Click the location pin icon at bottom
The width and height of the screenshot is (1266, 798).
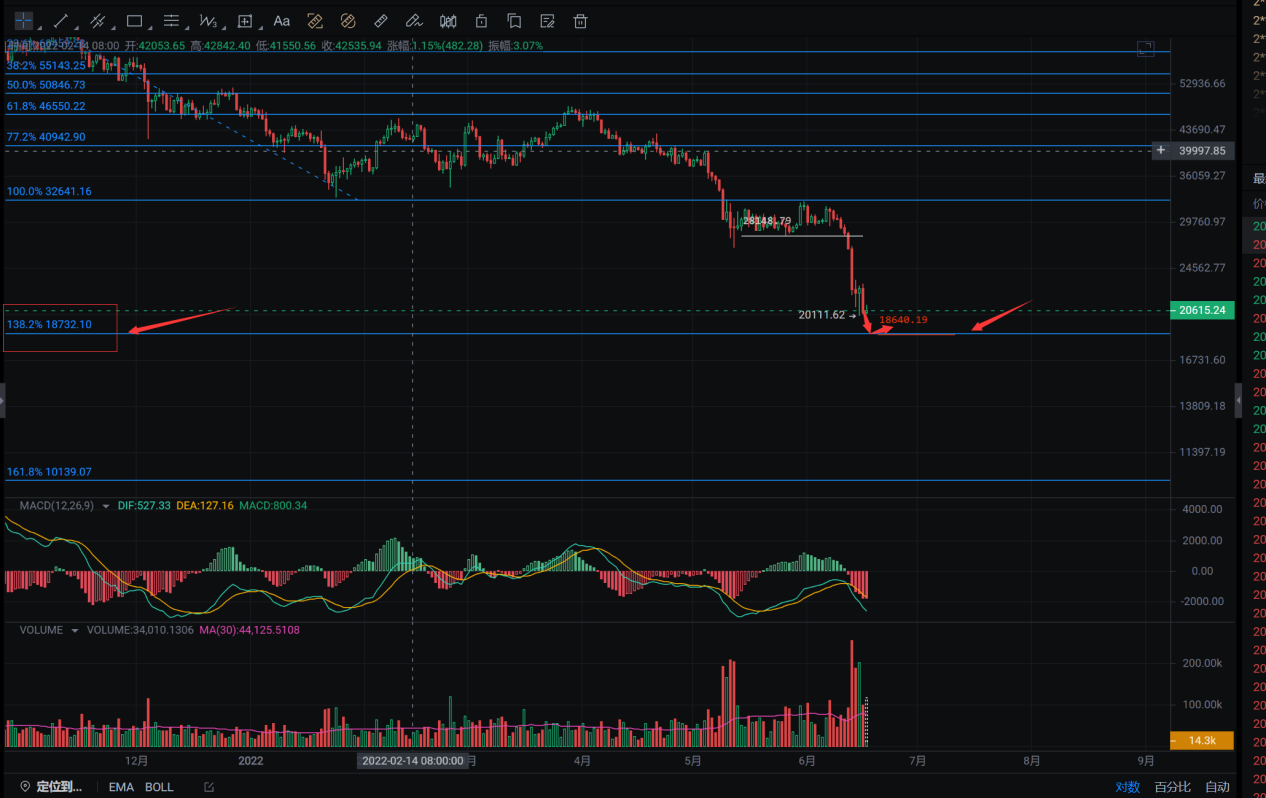(25, 787)
